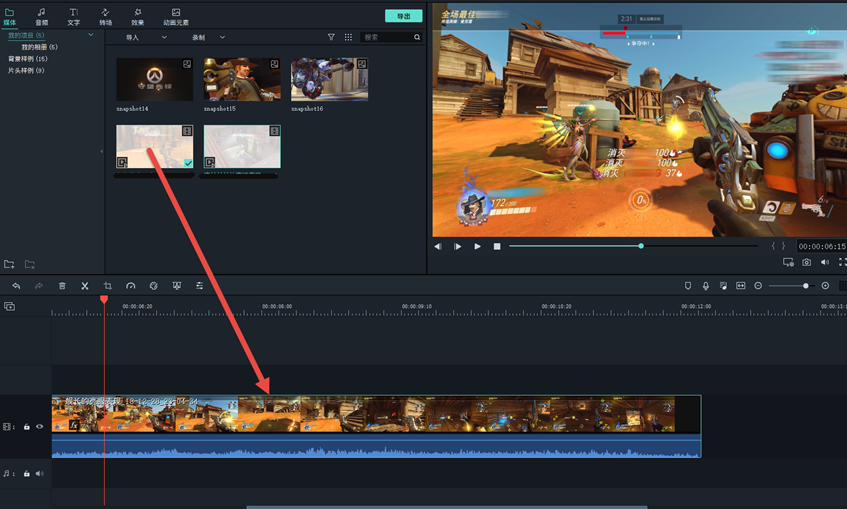
Task: Click the split (scissors) tool in timeline toolbar
Action: point(85,286)
